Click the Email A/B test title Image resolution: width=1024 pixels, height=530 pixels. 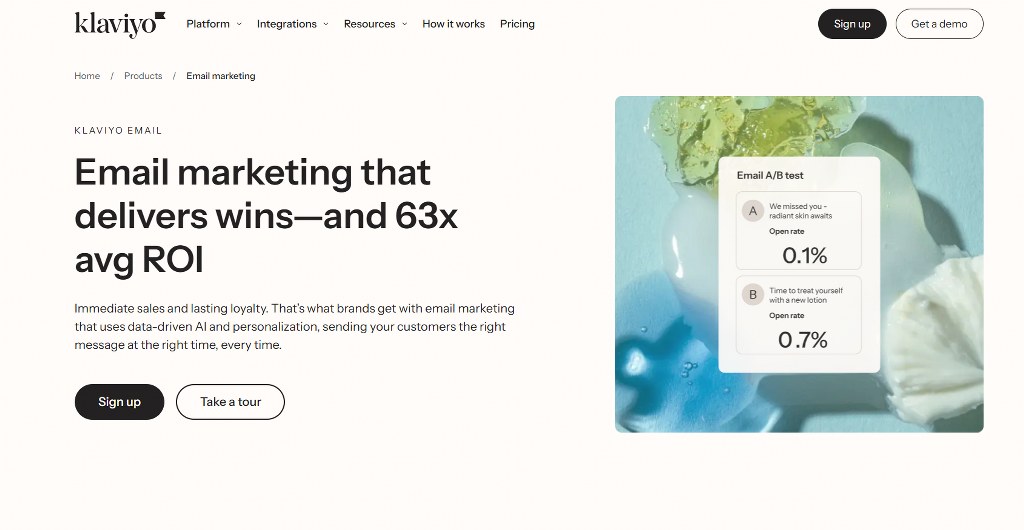[x=770, y=175]
